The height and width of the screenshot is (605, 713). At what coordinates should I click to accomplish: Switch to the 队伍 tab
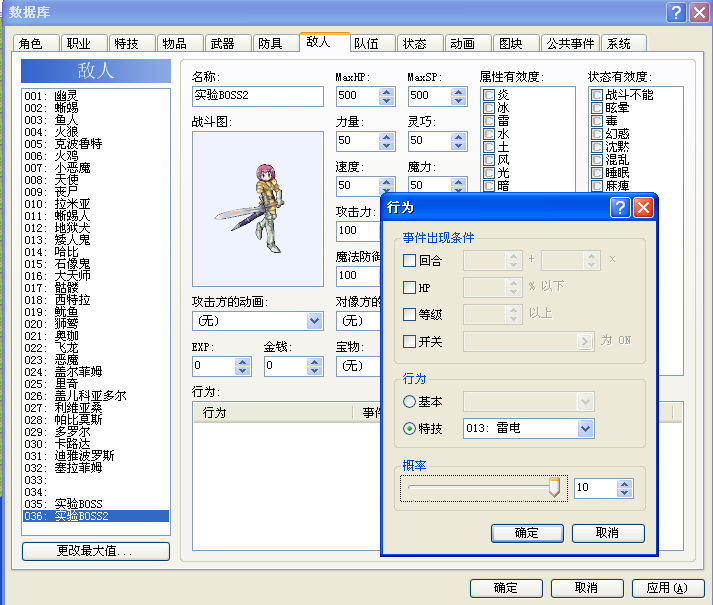[372, 44]
